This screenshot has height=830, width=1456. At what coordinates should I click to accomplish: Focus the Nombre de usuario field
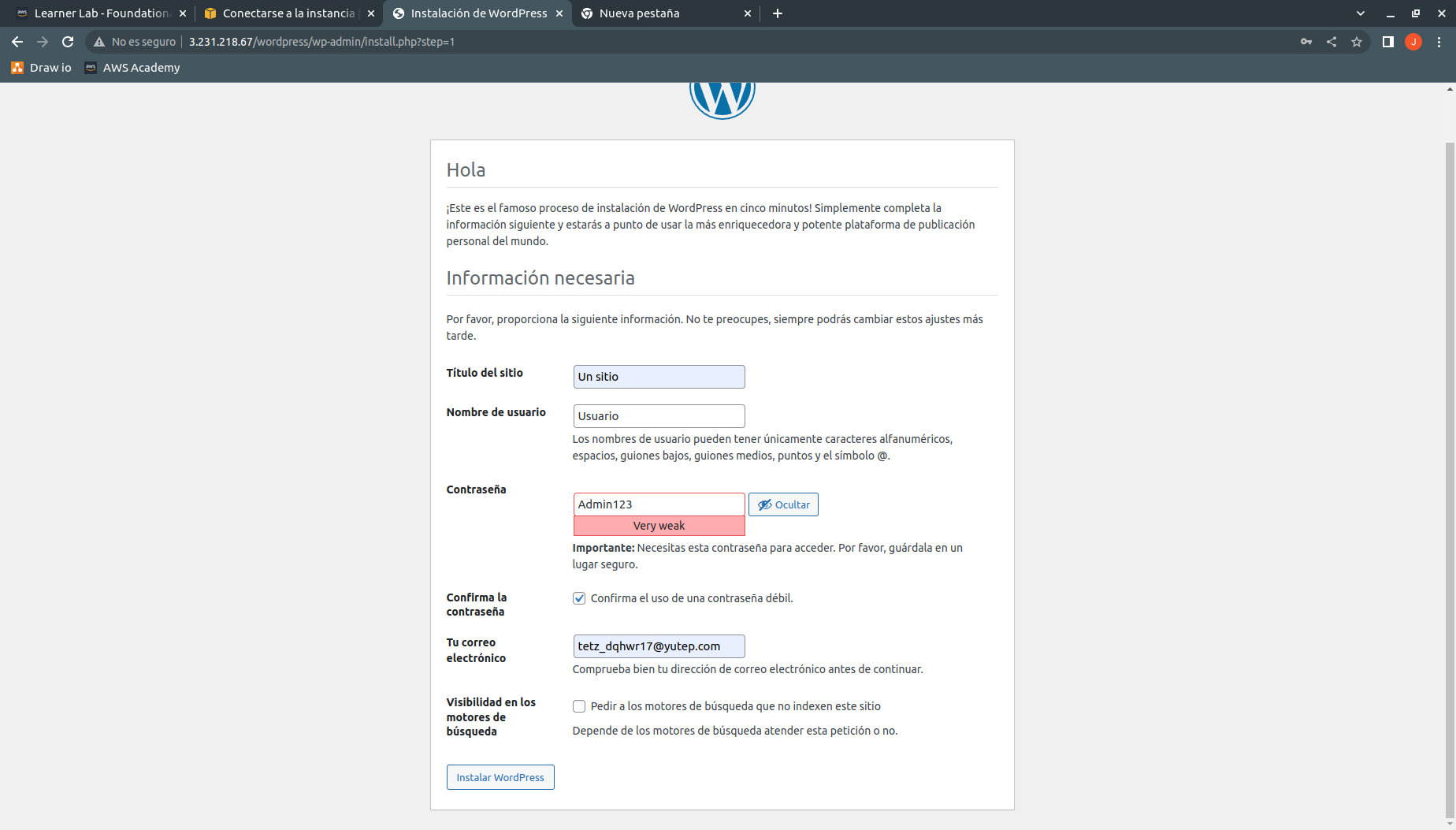point(659,416)
